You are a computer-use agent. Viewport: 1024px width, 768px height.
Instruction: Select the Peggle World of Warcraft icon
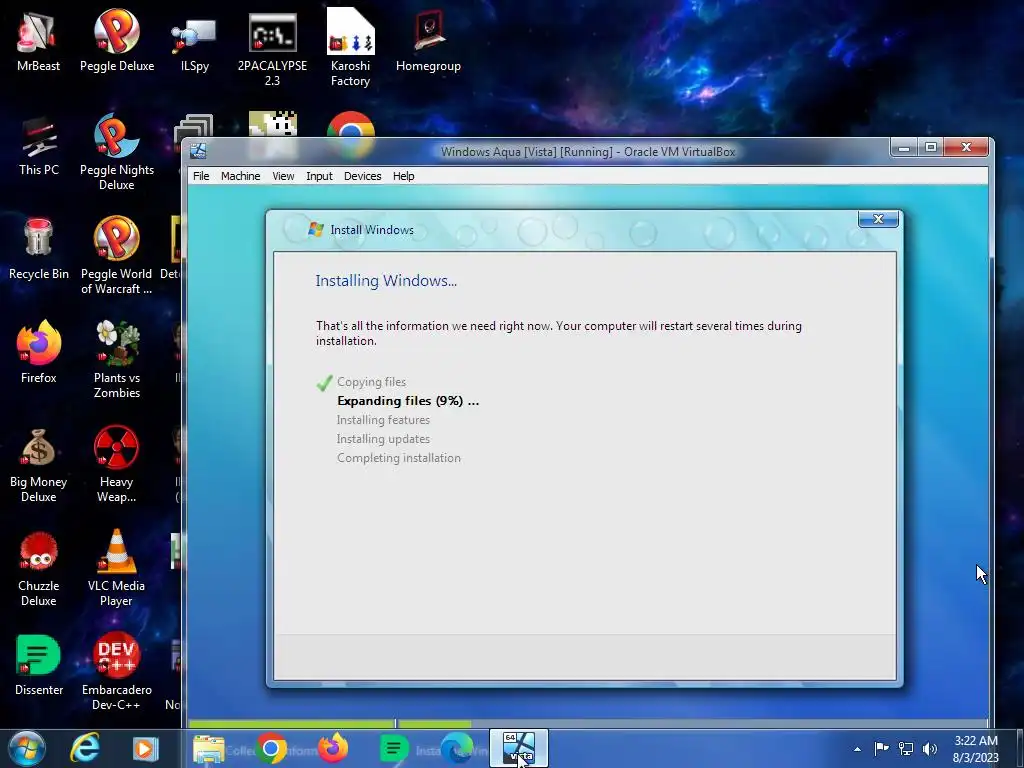[x=116, y=256]
